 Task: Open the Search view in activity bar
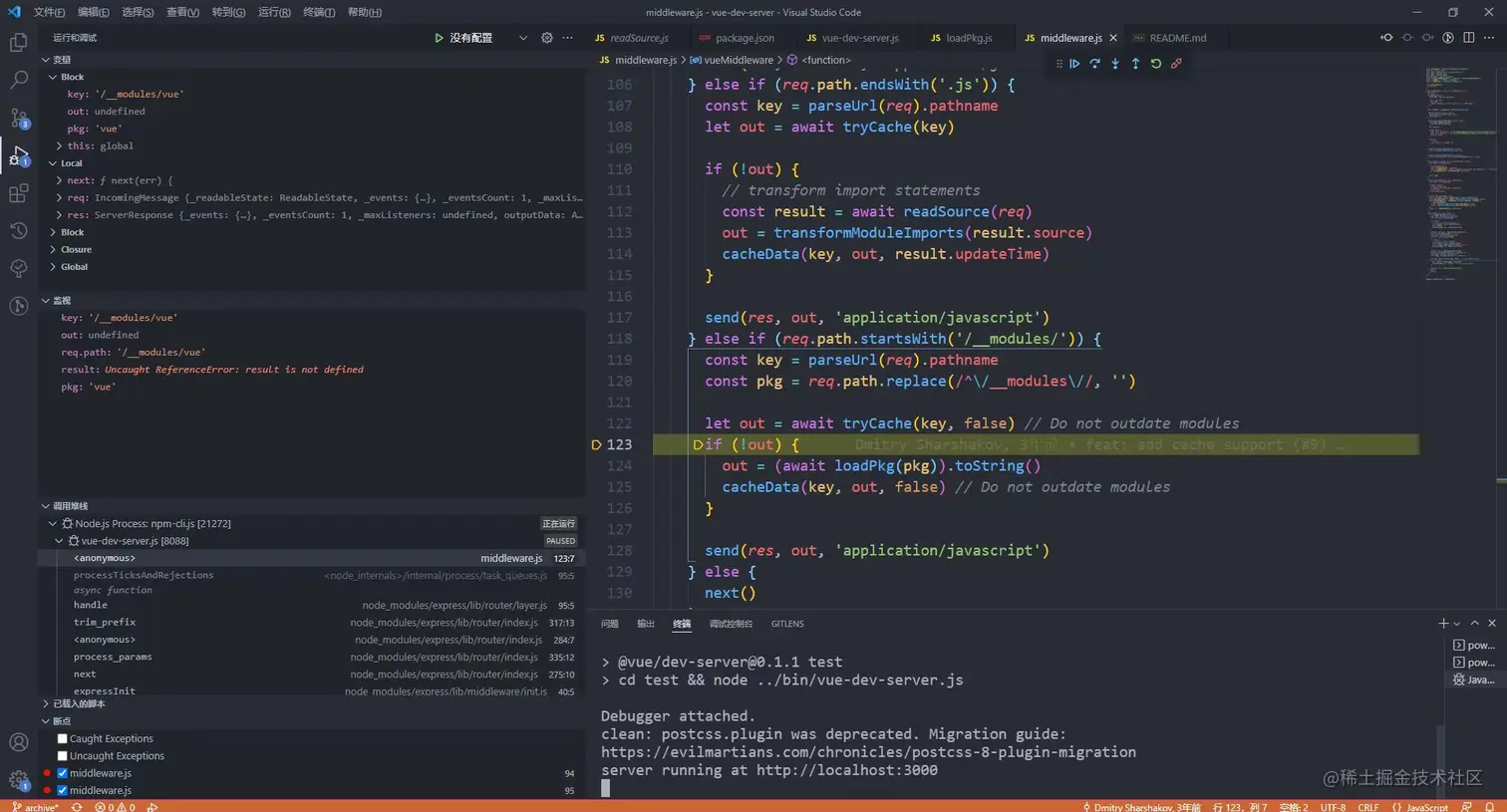[x=18, y=80]
